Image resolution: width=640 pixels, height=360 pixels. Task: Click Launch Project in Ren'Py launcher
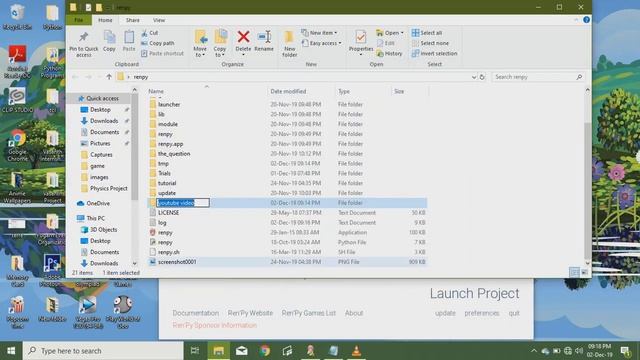[x=474, y=293]
